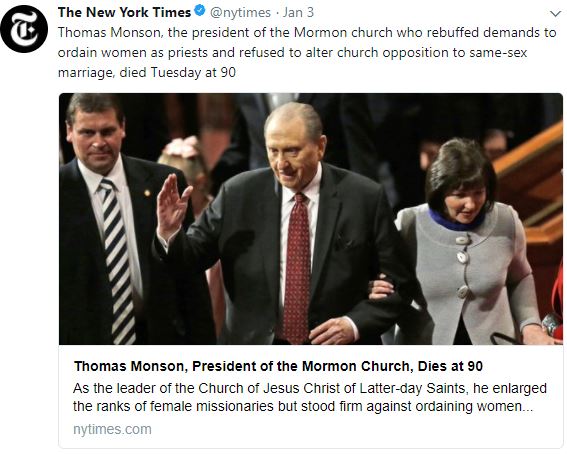Click the red patterned tie in photo

tap(297, 268)
